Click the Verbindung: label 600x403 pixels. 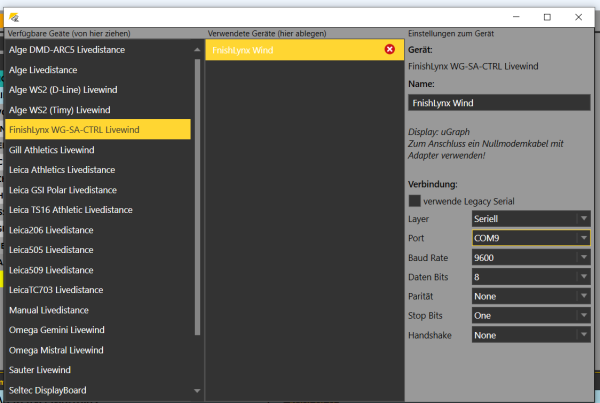433,184
